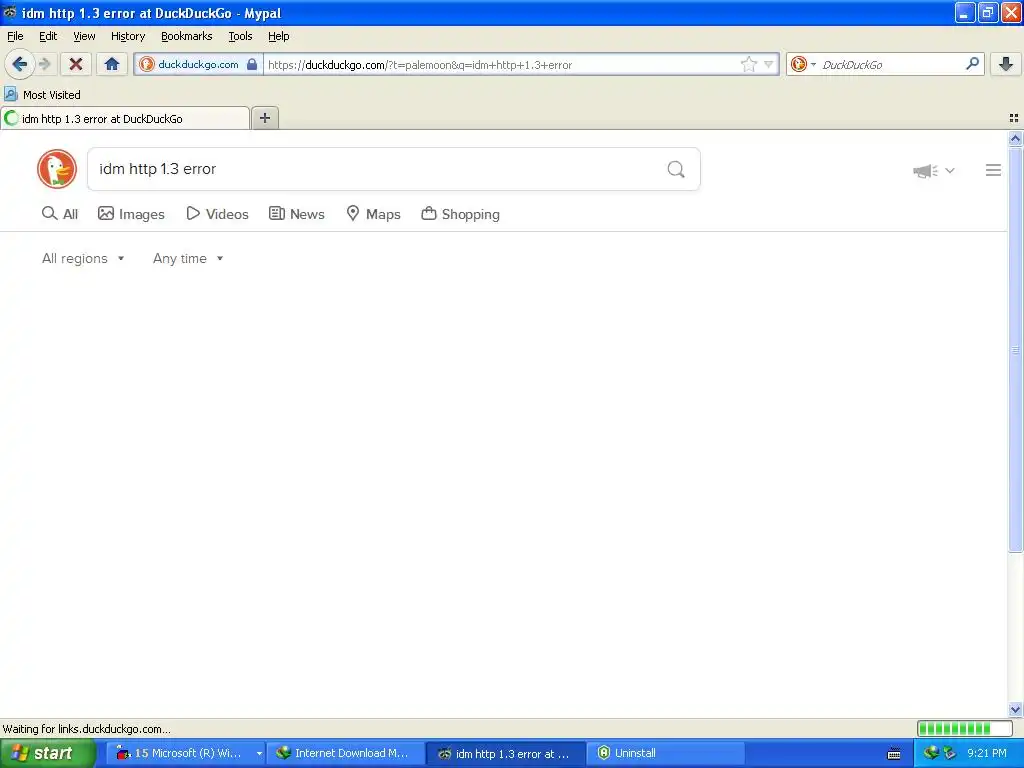Switch to Internet Download Manager taskbar button
Screen dimensions: 1024x768
coord(345,753)
